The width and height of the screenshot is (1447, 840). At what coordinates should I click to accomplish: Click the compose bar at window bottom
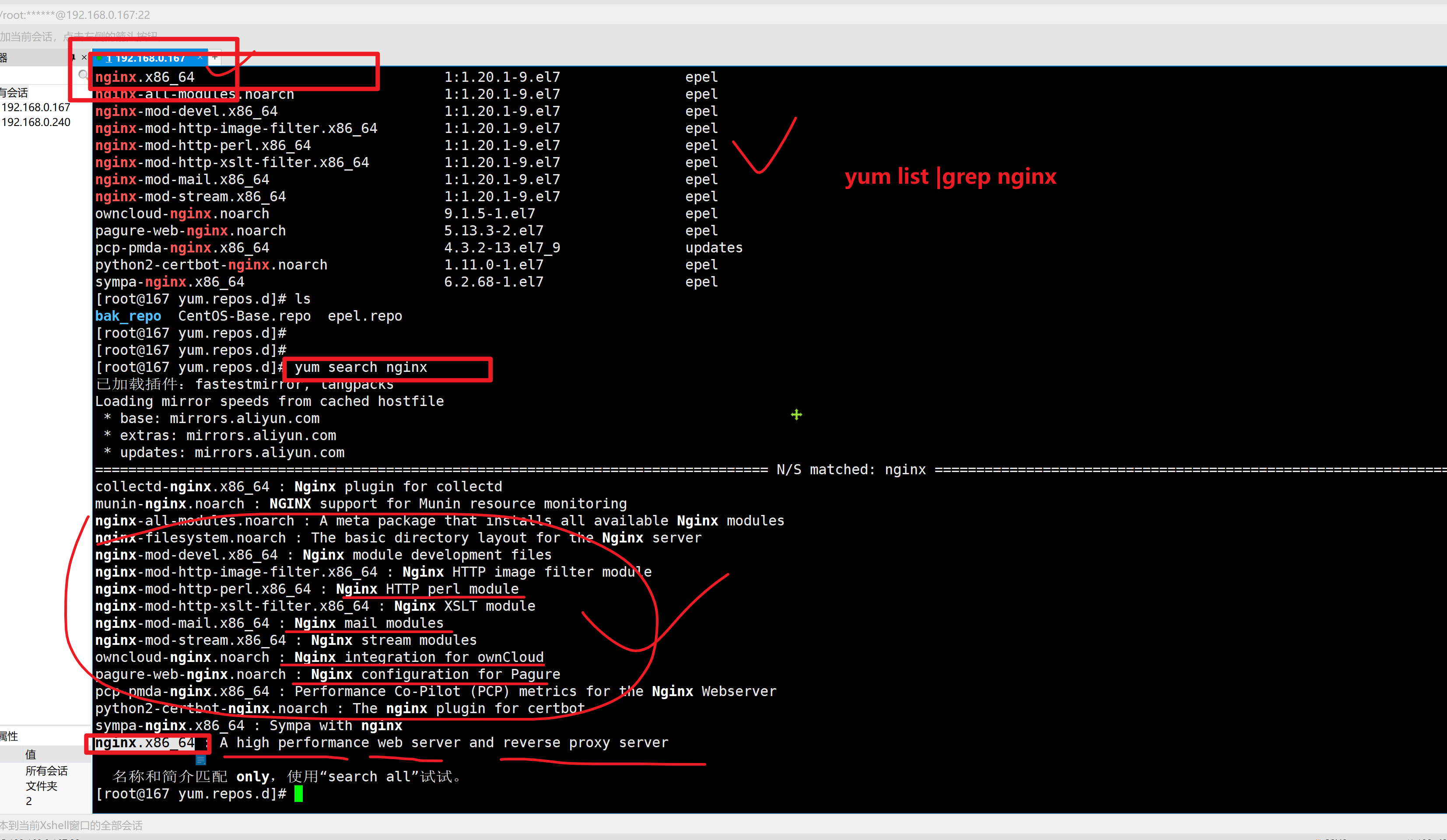[724, 825]
